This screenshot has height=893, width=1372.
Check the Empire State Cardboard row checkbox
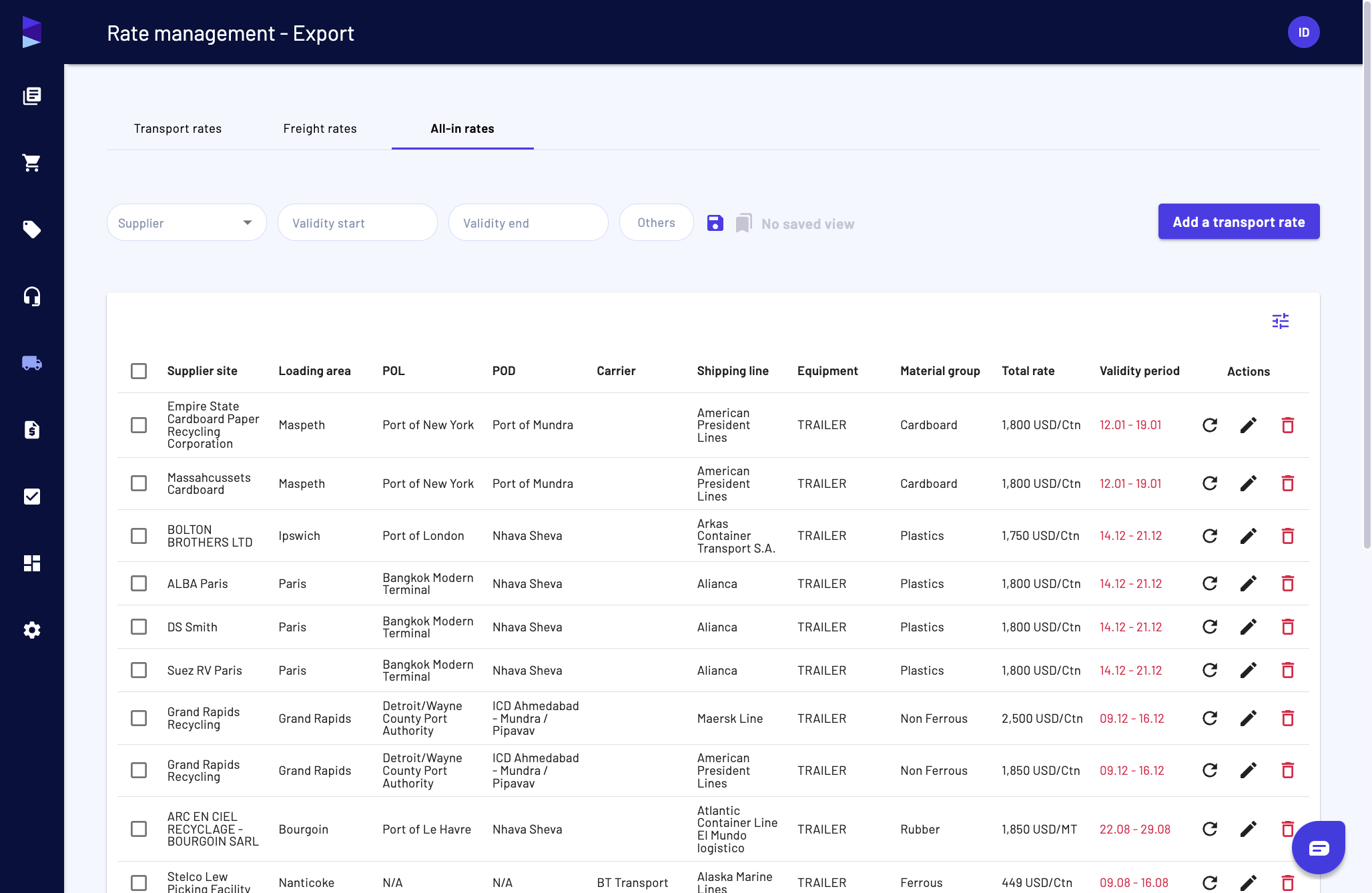(139, 425)
